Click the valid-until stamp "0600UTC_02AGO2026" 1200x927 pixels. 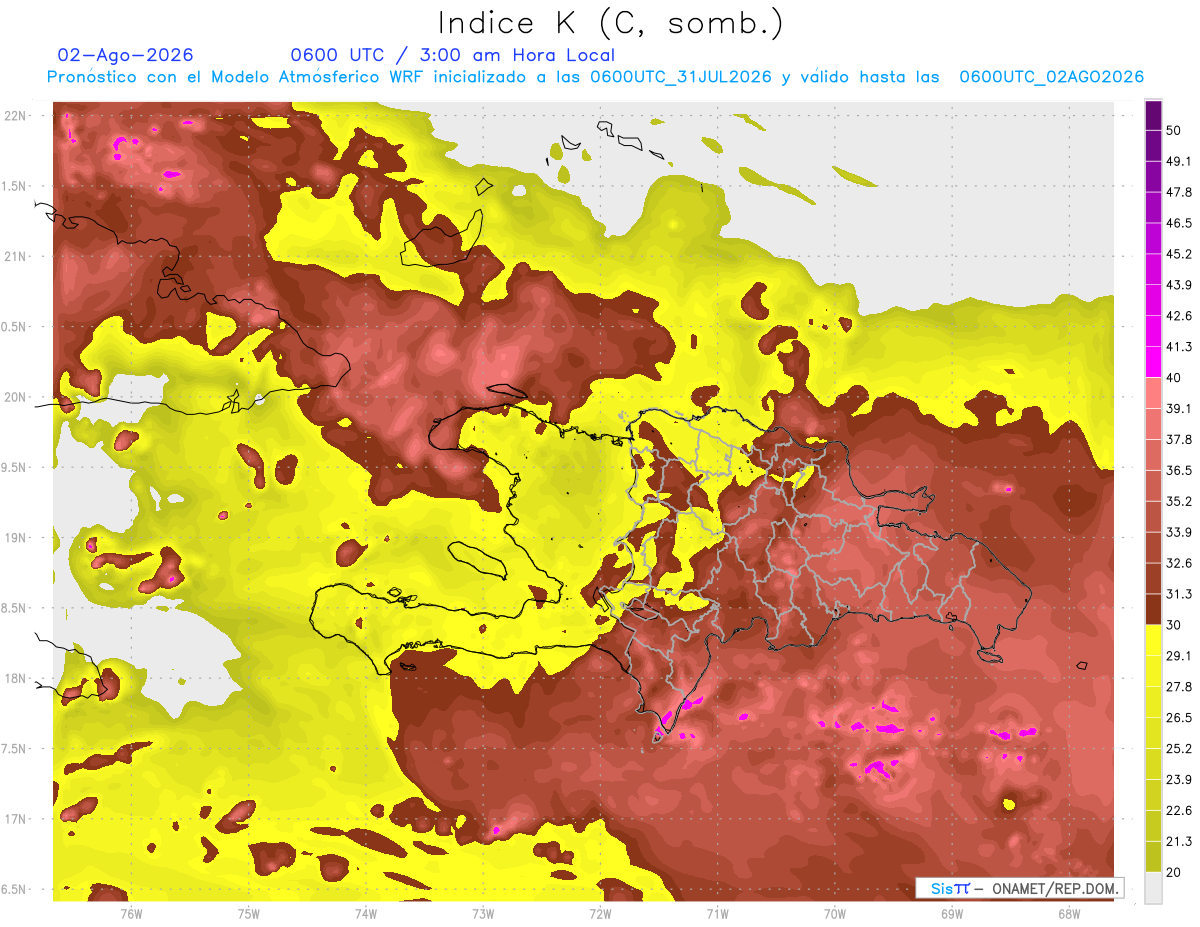click(x=1052, y=77)
